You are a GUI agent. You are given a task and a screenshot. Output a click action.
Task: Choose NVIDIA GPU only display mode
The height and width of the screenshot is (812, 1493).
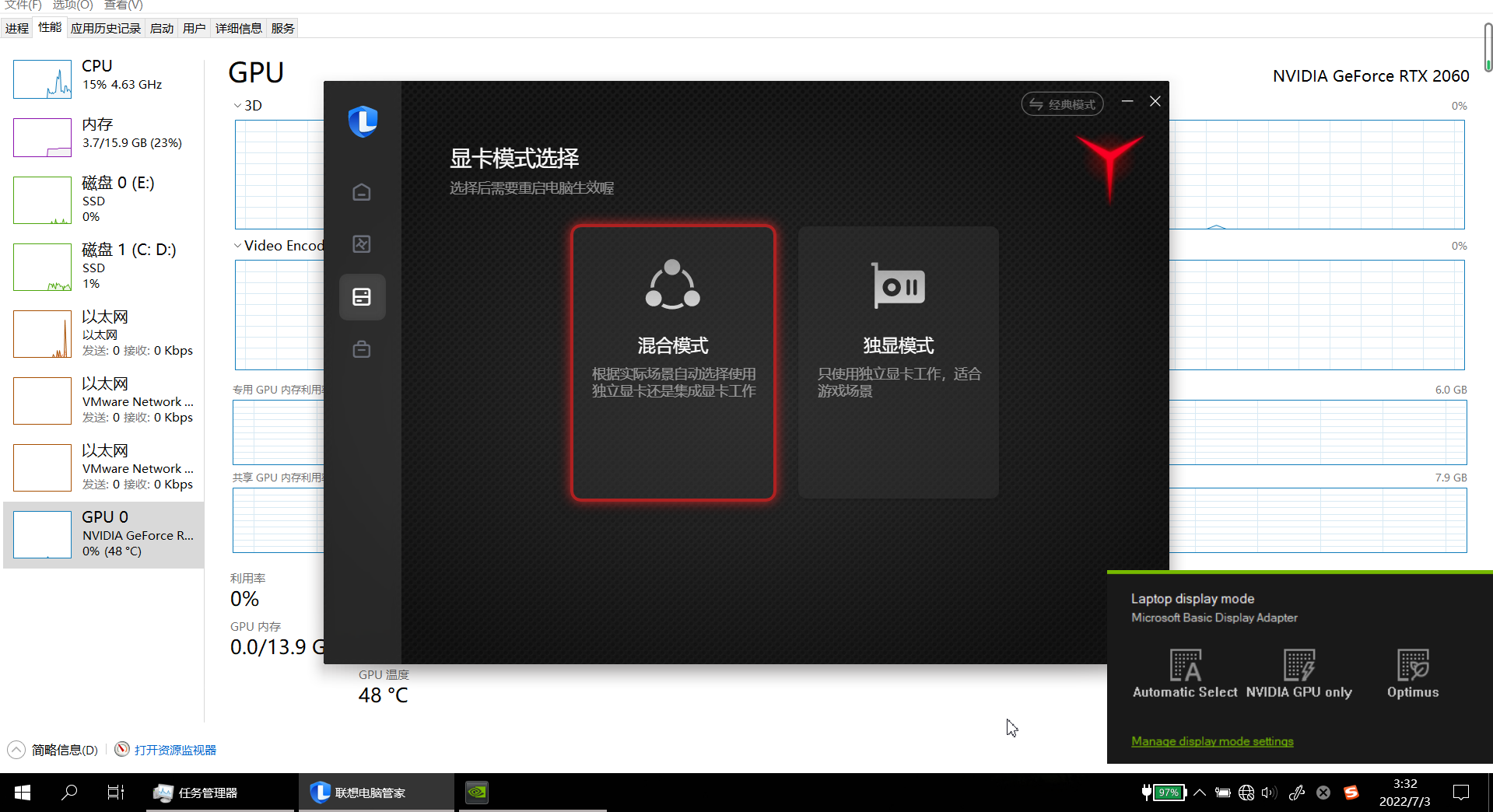[x=1299, y=674]
